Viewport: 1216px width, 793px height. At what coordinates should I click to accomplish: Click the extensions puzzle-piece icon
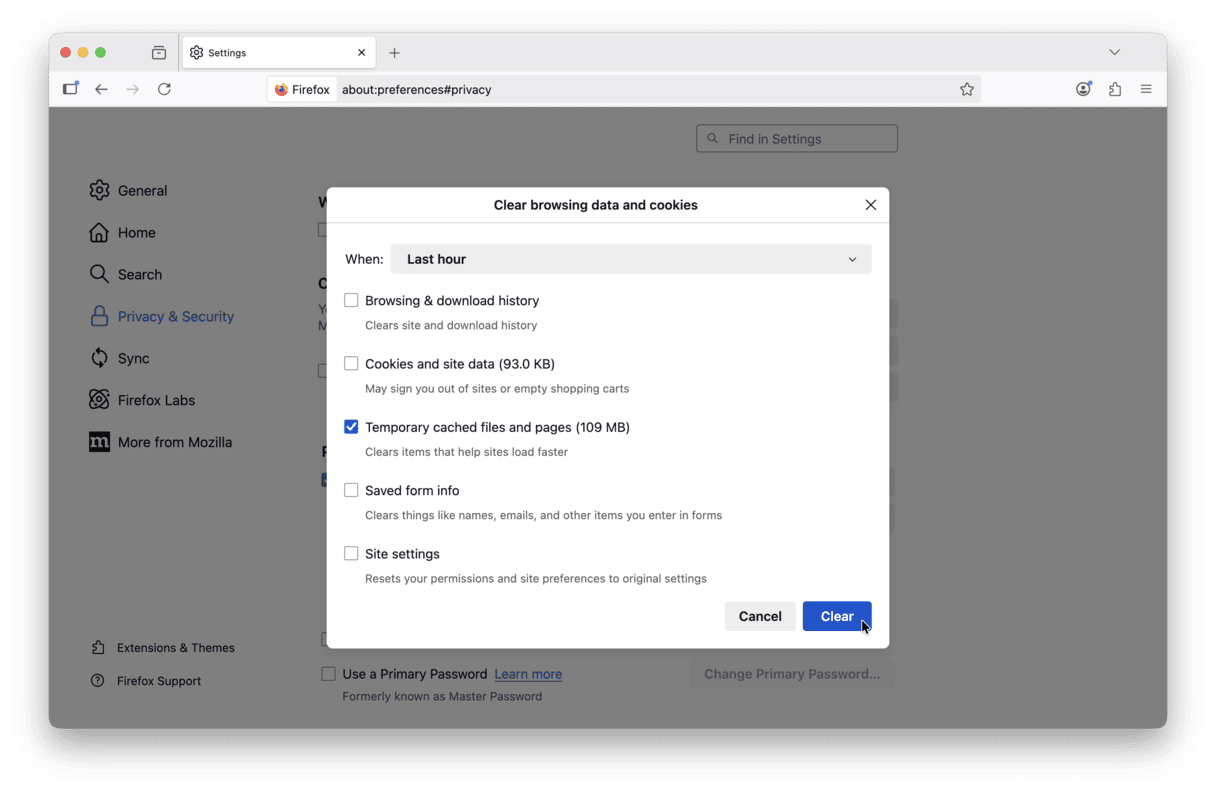[1114, 88]
